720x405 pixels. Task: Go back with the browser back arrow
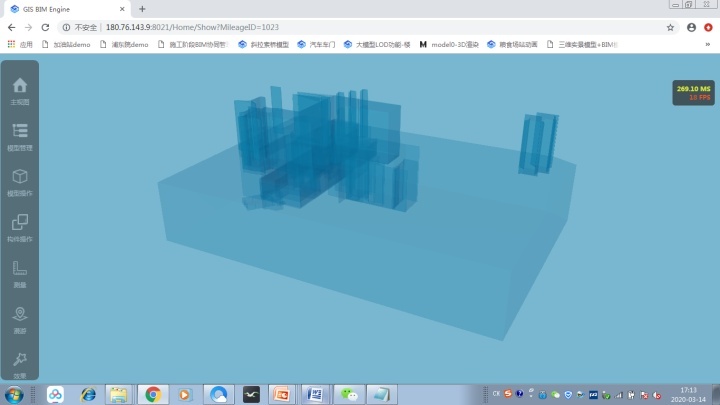[11, 28]
